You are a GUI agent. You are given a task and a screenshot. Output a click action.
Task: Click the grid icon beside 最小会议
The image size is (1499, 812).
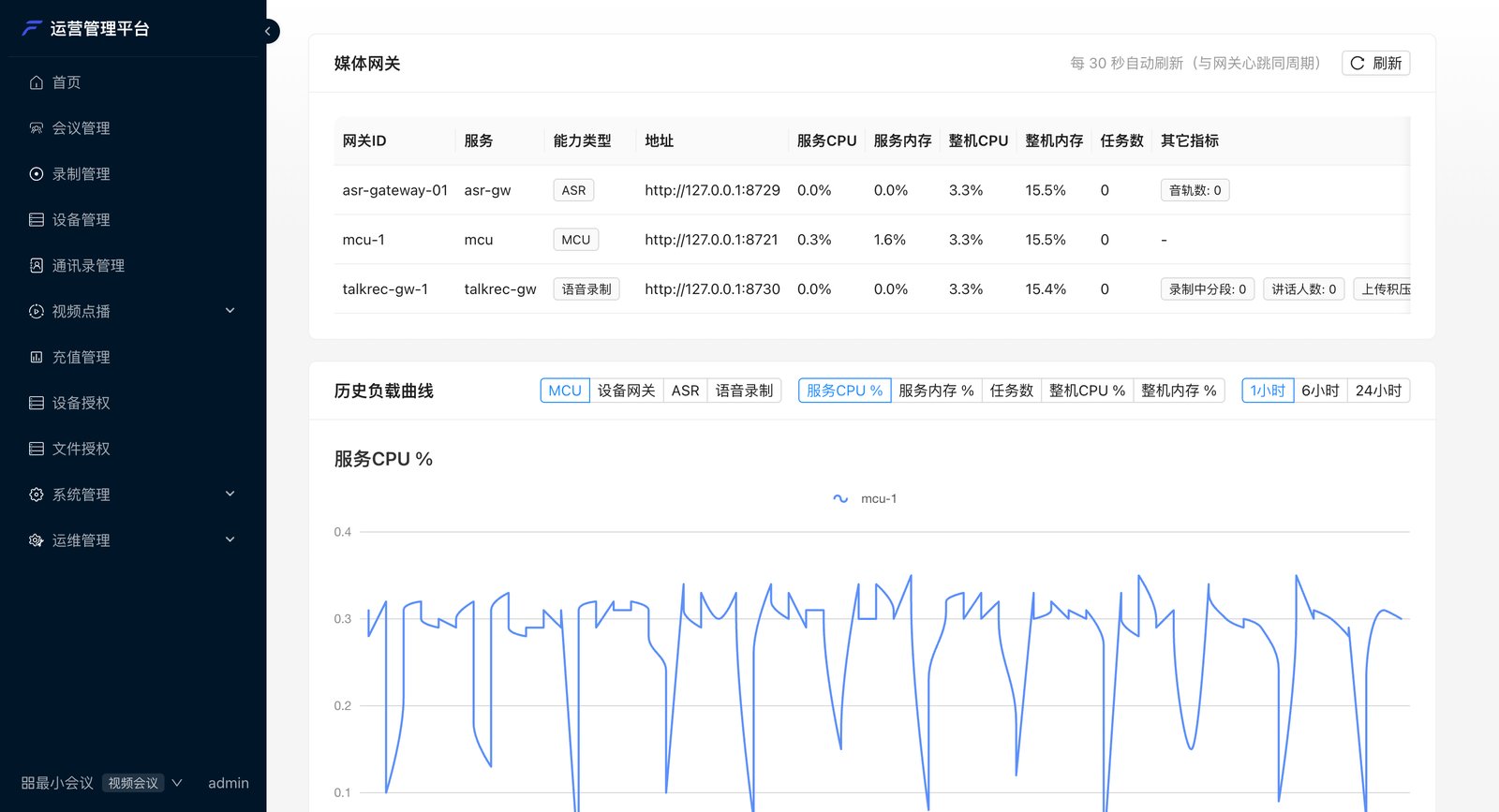click(27, 783)
